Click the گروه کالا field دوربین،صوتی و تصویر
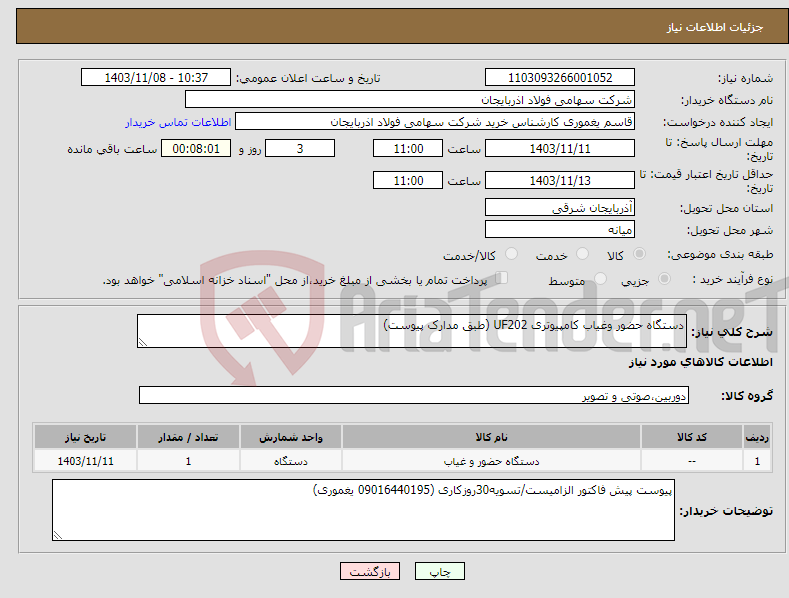The image size is (789, 598). pyautogui.click(x=414, y=395)
